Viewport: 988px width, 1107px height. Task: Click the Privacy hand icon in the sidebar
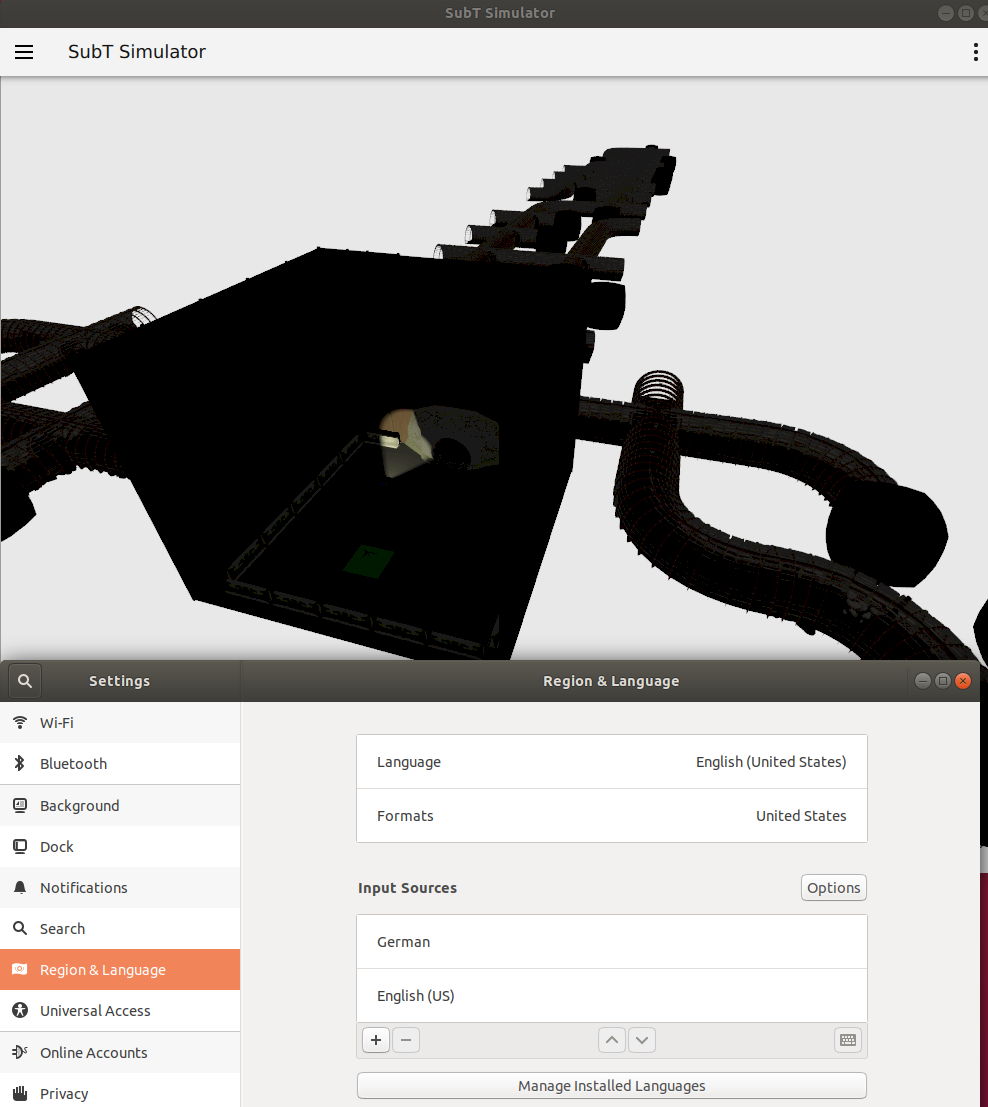pyautogui.click(x=21, y=1093)
